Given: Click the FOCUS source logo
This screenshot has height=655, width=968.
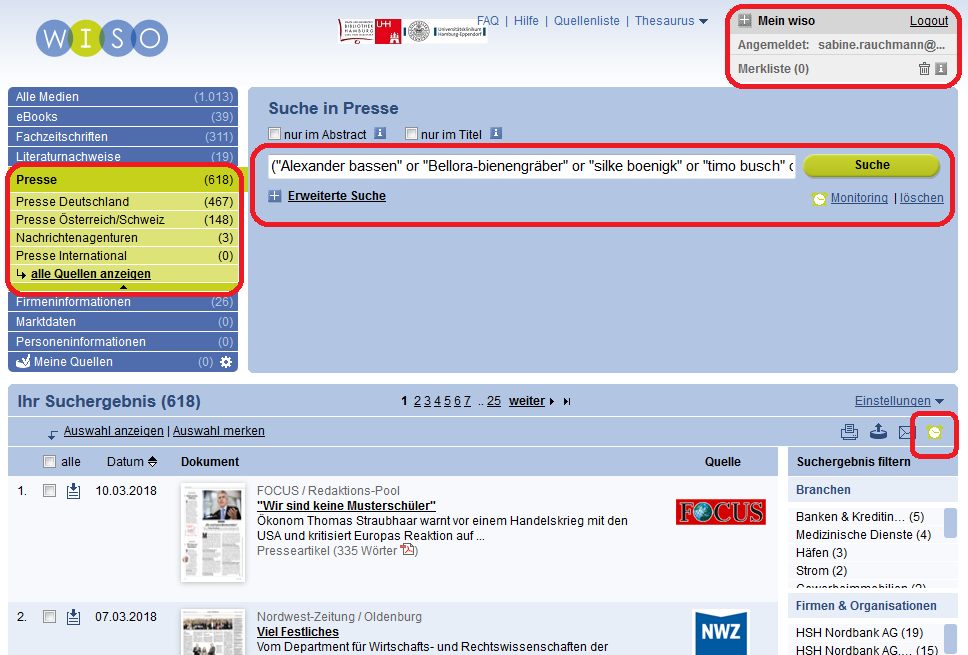Looking at the screenshot, I should click(x=720, y=512).
